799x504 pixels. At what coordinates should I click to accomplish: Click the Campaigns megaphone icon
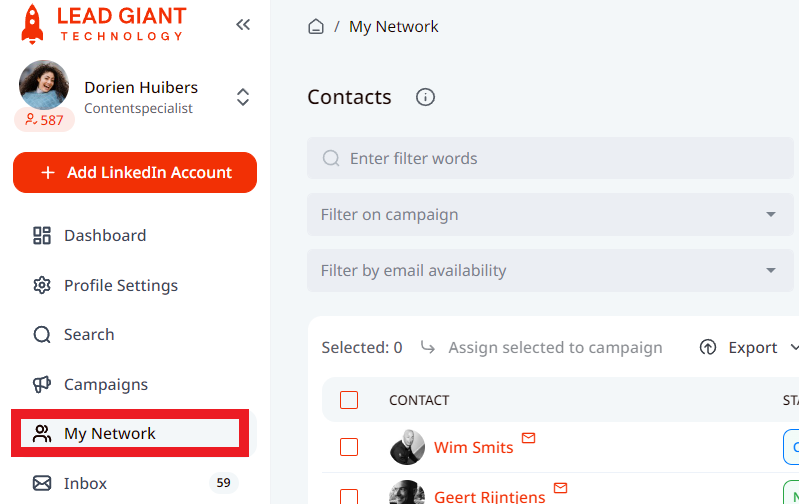(x=42, y=384)
